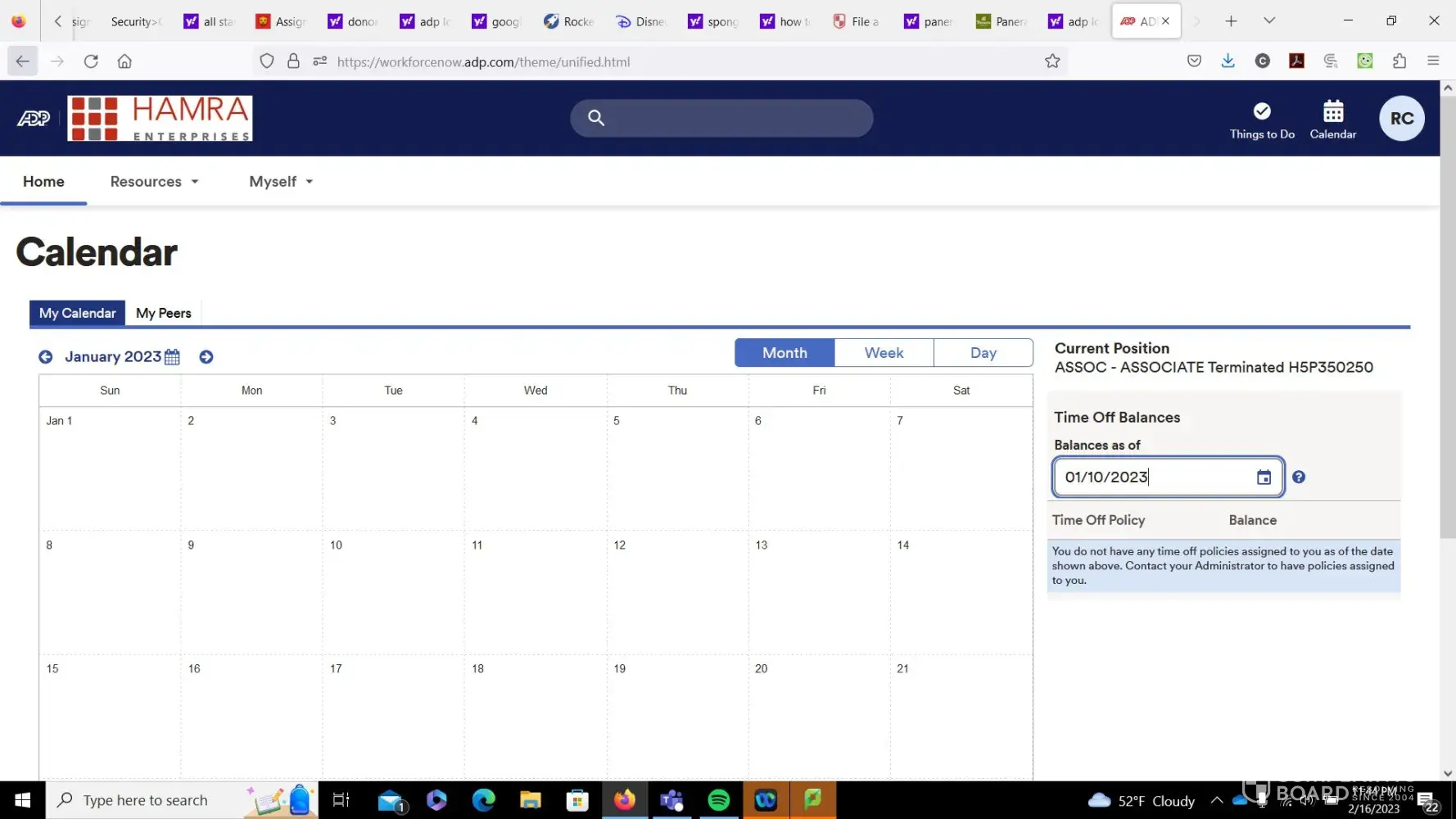This screenshot has width=1456, height=819.
Task: Open Things to Do checklist
Action: pos(1261,120)
